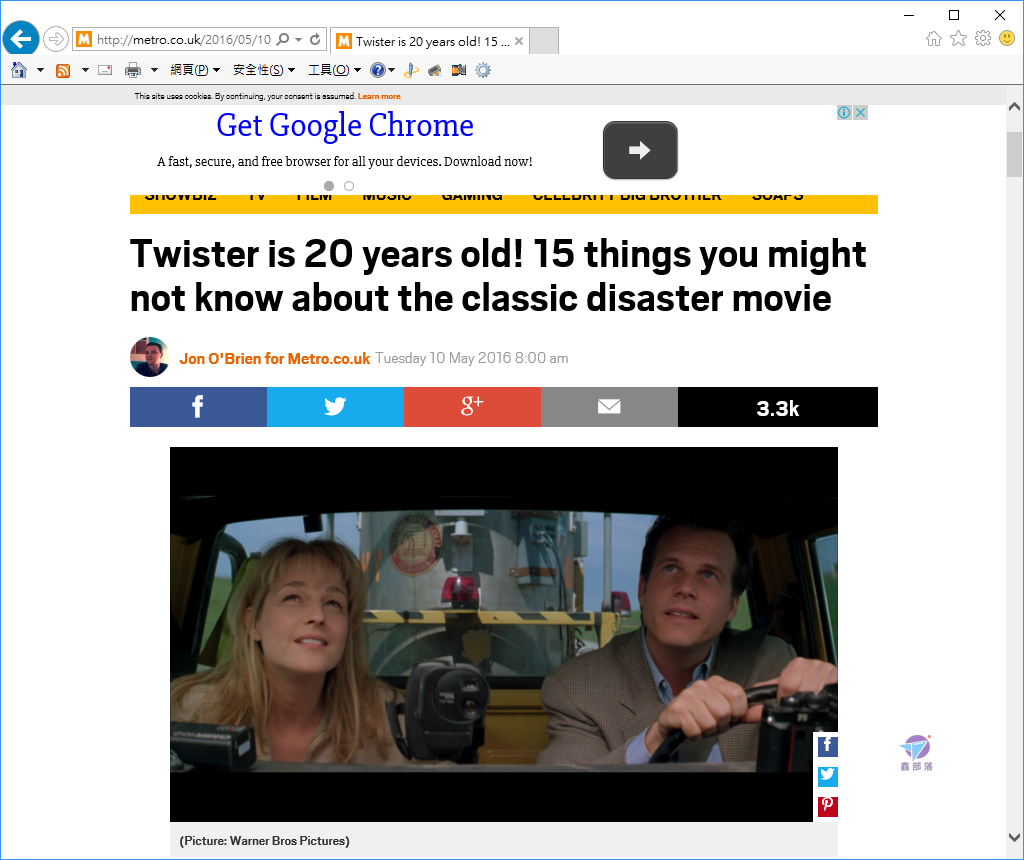Viewport: 1024px width, 860px height.
Task: Share article on Facebook bar button
Action: (x=198, y=407)
